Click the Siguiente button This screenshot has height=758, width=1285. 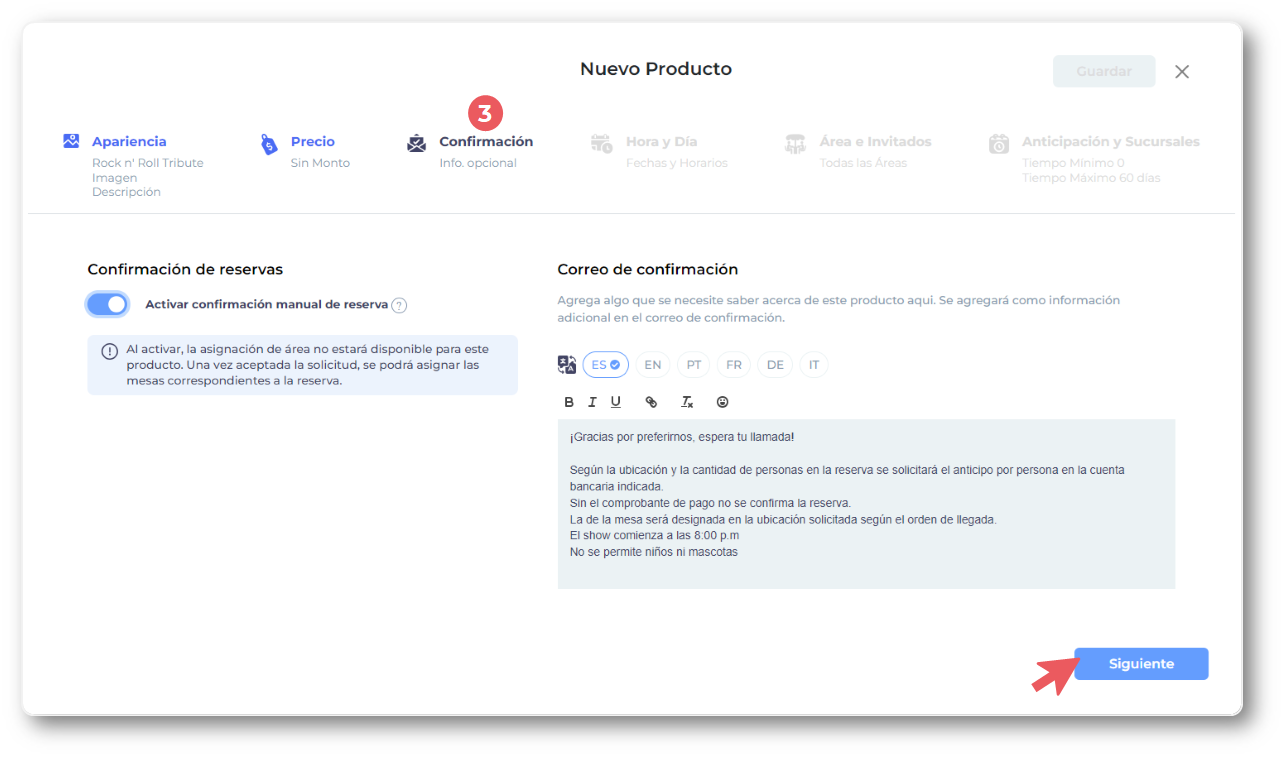coord(1141,664)
